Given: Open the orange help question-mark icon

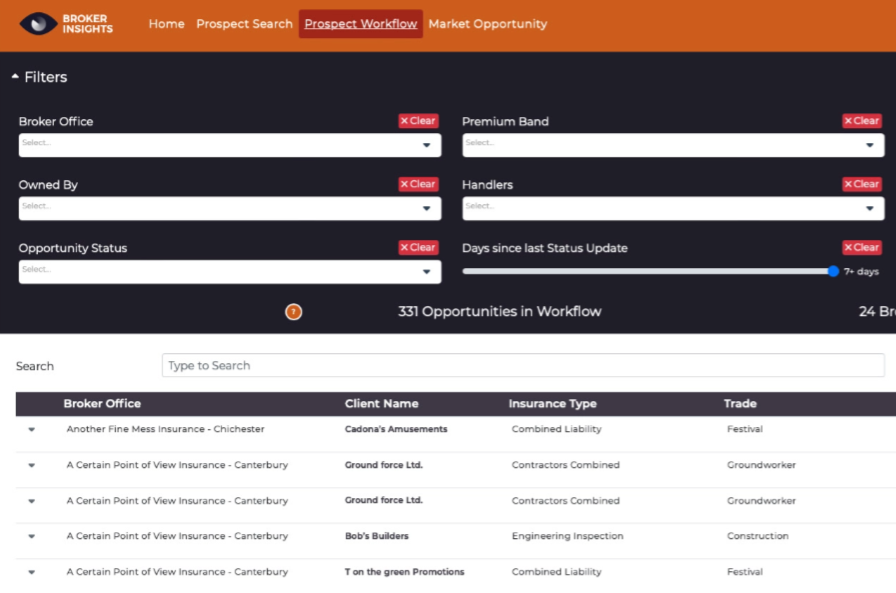Looking at the screenshot, I should pyautogui.click(x=293, y=312).
